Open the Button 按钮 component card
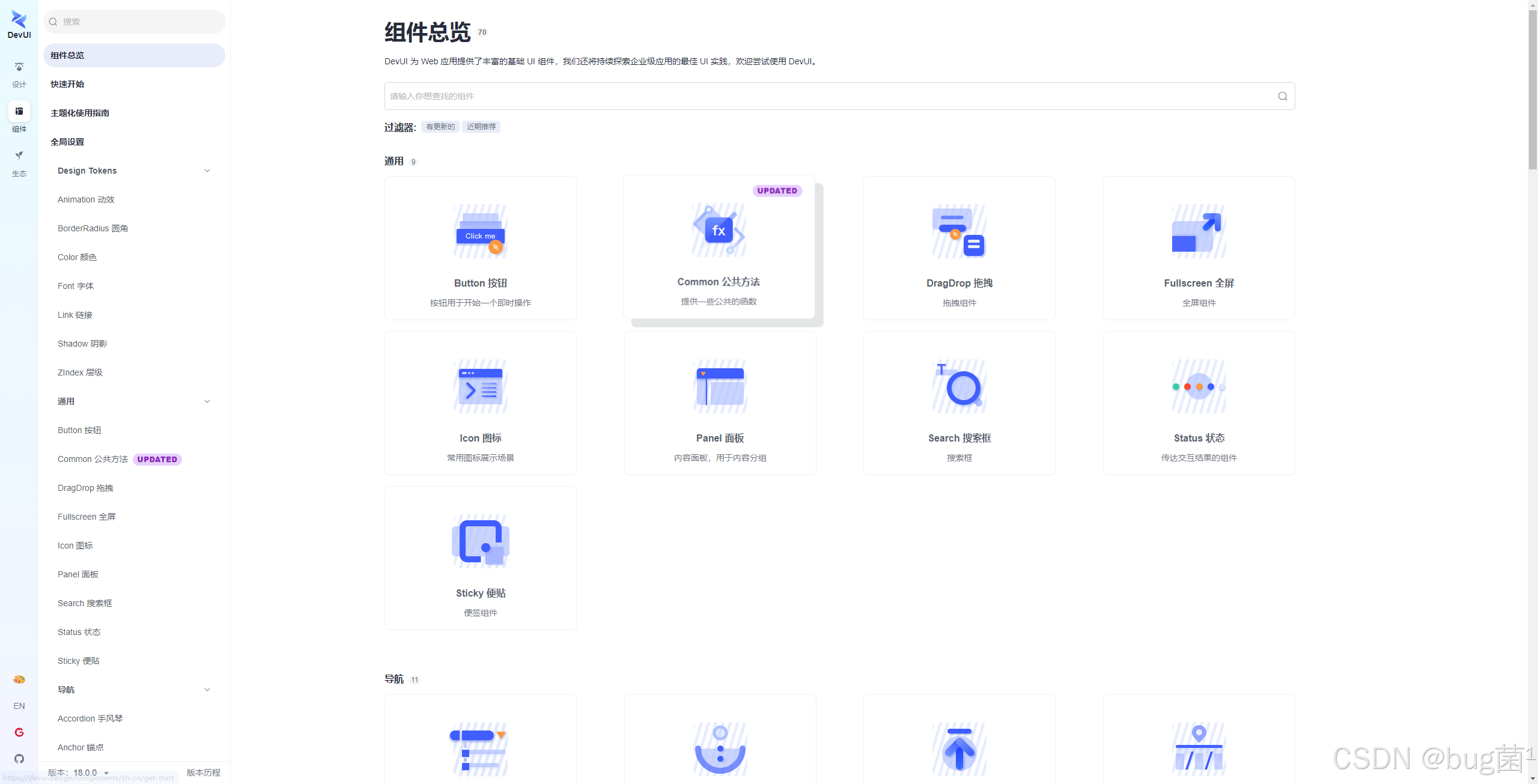This screenshot has width=1538, height=784. click(480, 248)
